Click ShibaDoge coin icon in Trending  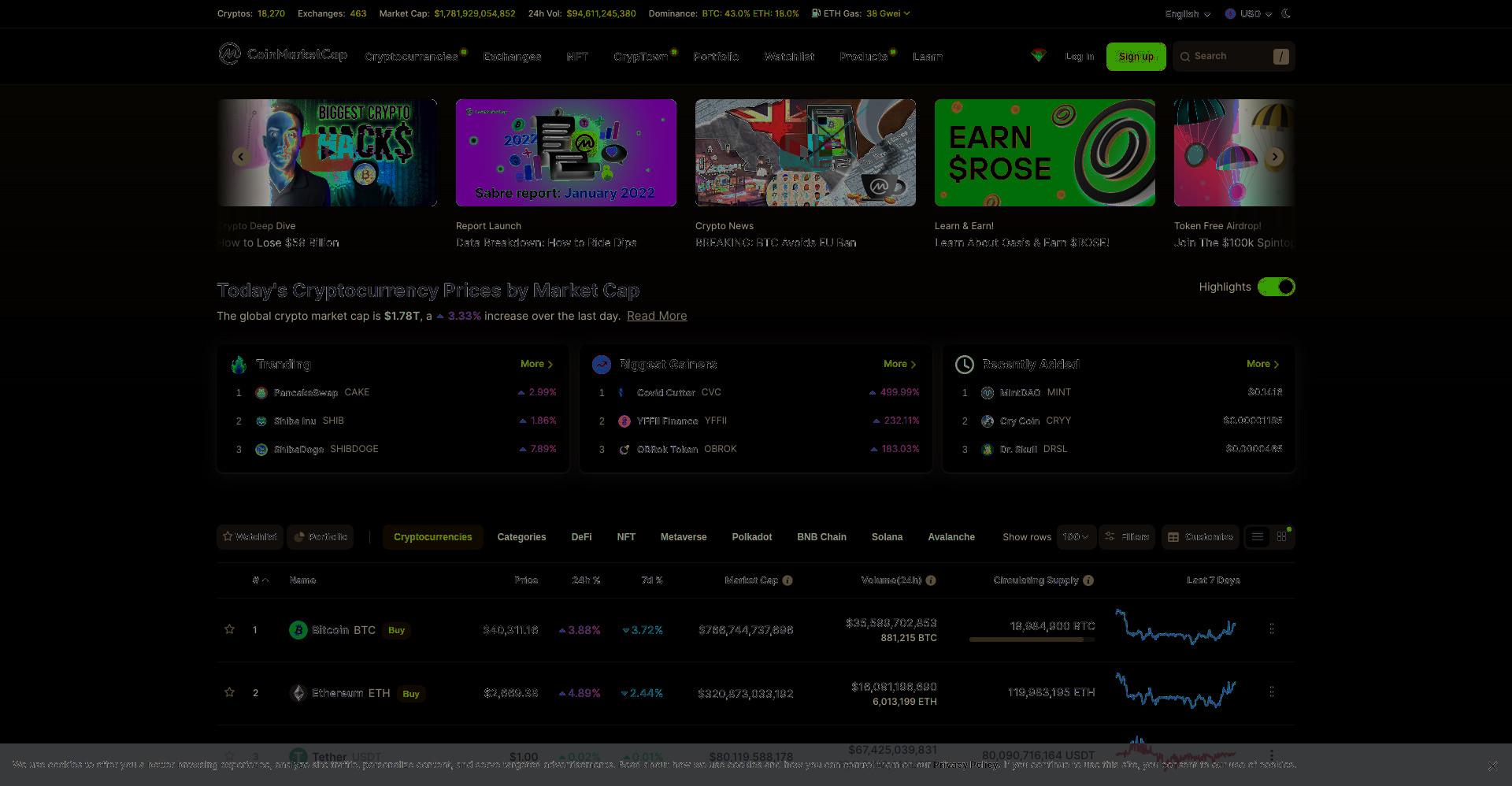tap(261, 449)
